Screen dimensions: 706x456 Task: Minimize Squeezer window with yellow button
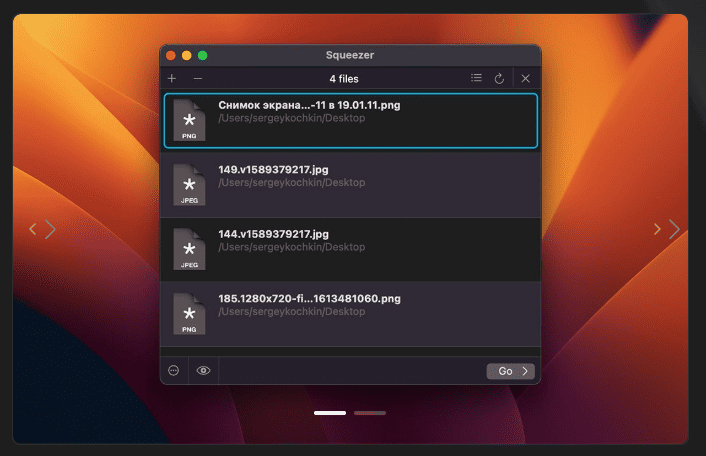[x=187, y=55]
